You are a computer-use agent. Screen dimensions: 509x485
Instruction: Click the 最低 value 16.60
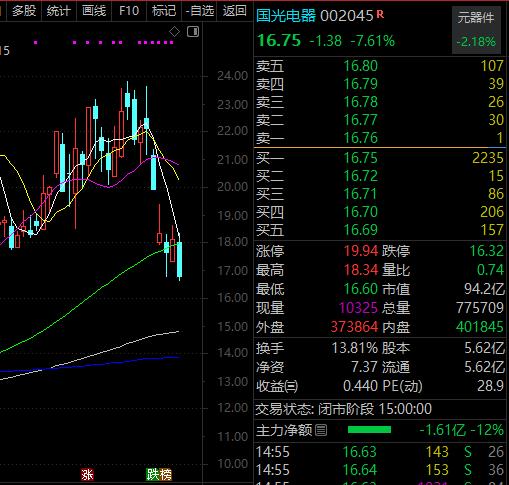pos(361,289)
